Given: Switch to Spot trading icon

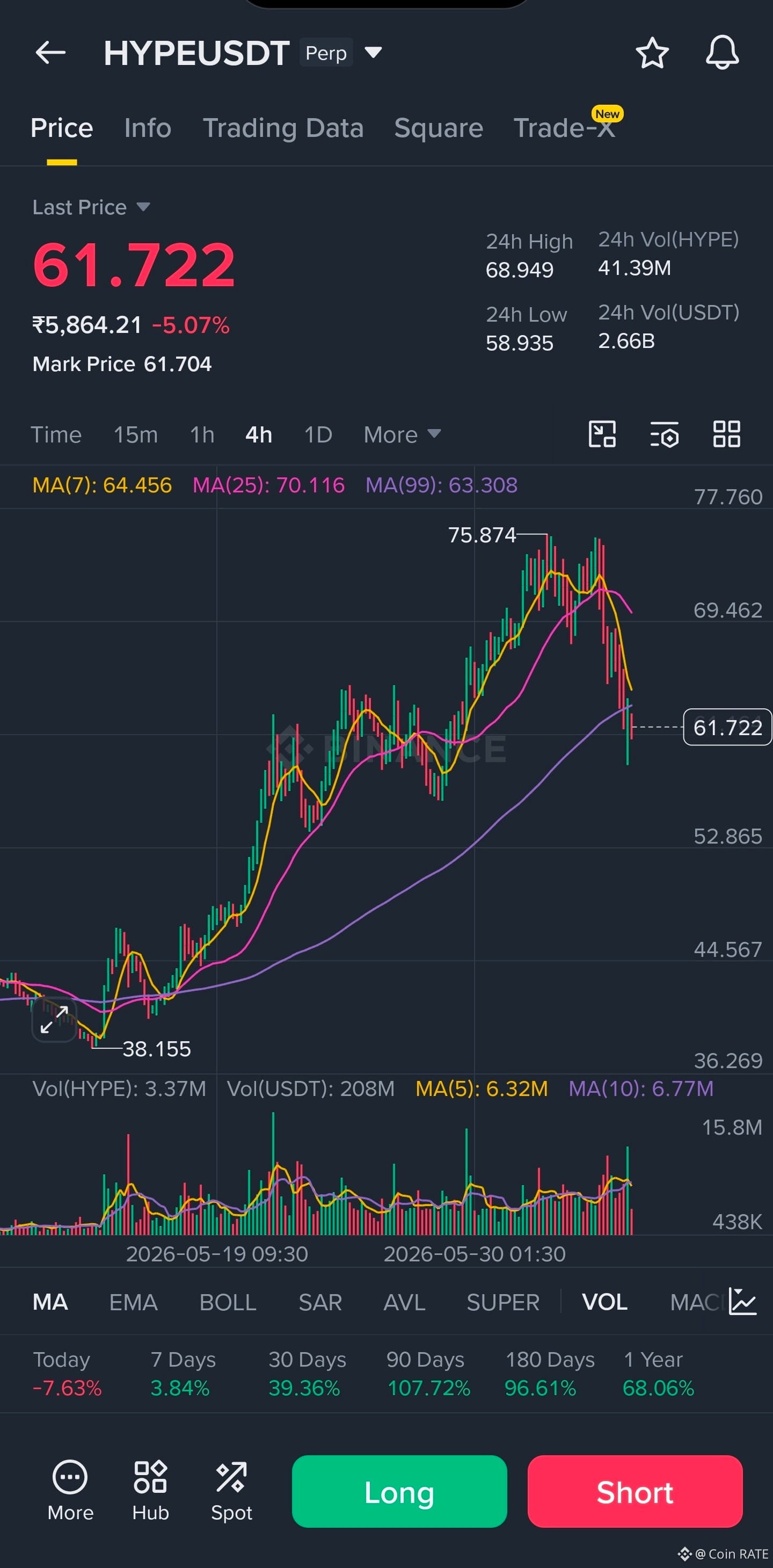Looking at the screenshot, I should click(x=231, y=1491).
